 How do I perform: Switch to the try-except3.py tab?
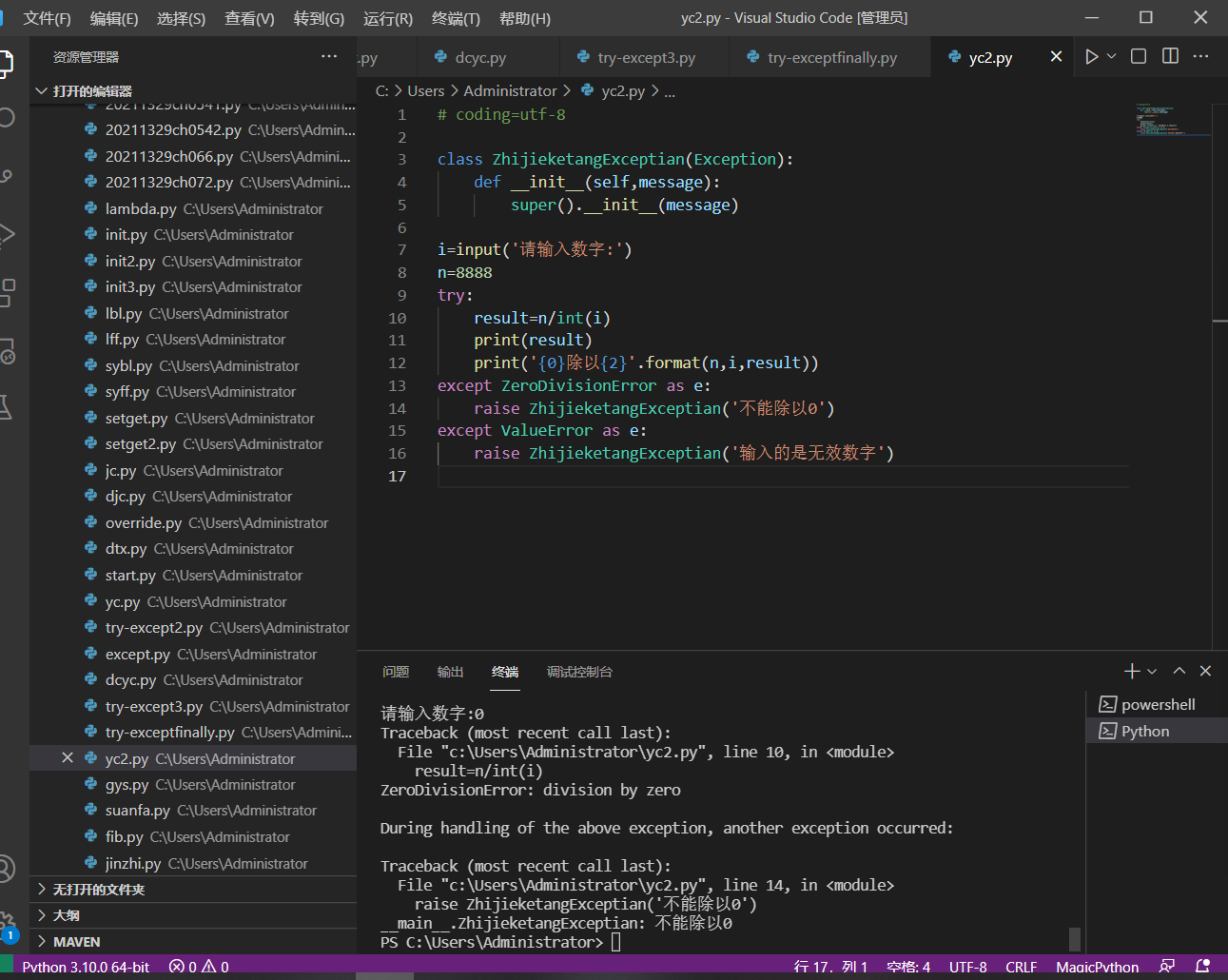pyautogui.click(x=646, y=58)
